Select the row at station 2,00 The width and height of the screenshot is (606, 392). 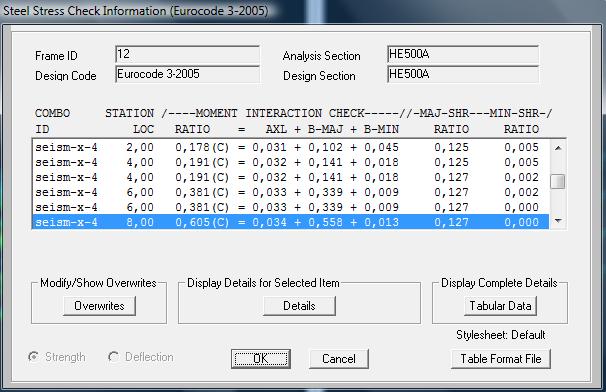[x=291, y=147]
